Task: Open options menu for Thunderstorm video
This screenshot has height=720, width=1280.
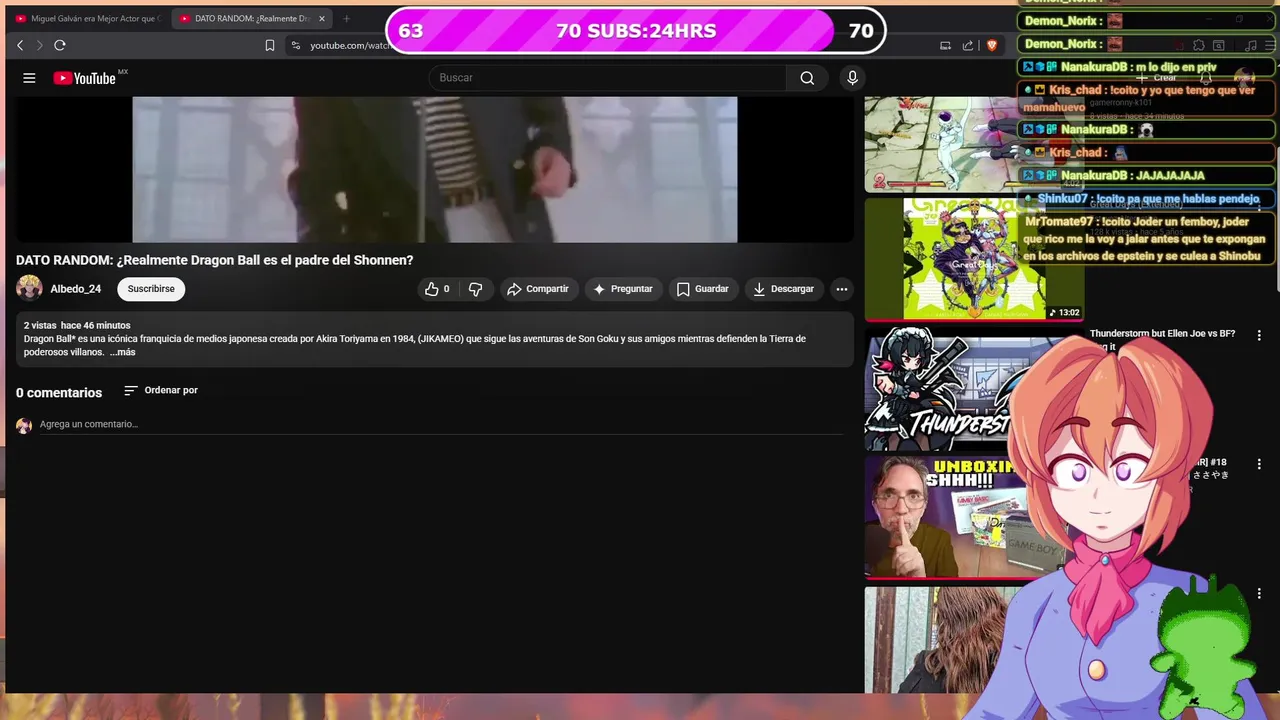Action: [x=1259, y=336]
